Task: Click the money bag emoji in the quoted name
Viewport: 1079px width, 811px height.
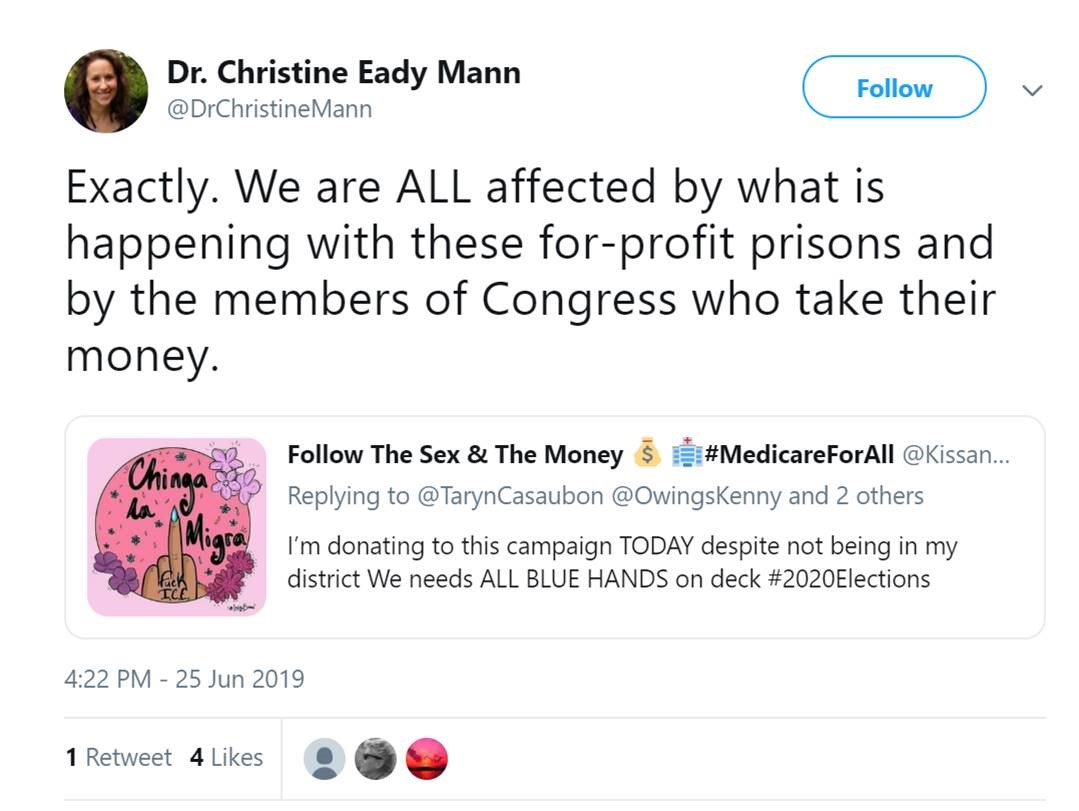Action: coord(648,454)
